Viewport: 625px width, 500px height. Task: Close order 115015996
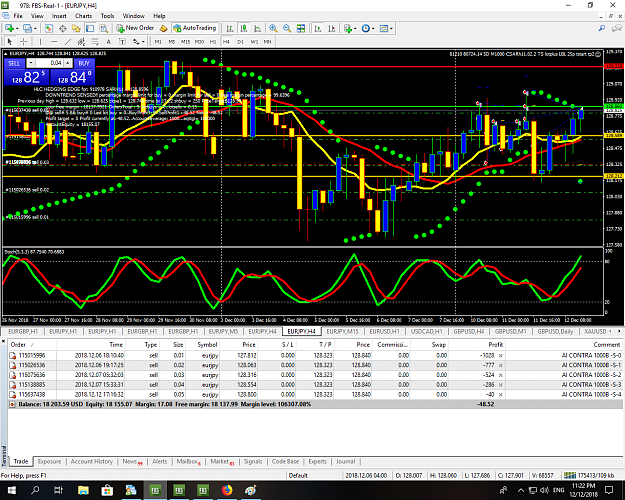(501, 355)
